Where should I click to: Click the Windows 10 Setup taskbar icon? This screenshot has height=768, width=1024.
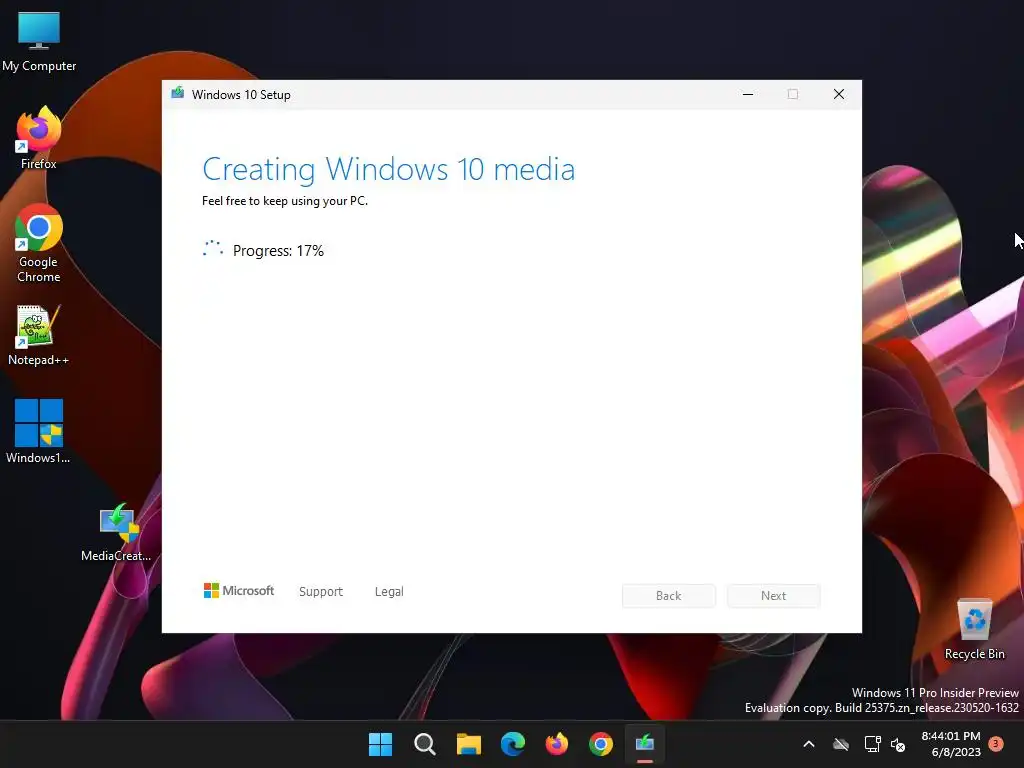[x=645, y=744]
